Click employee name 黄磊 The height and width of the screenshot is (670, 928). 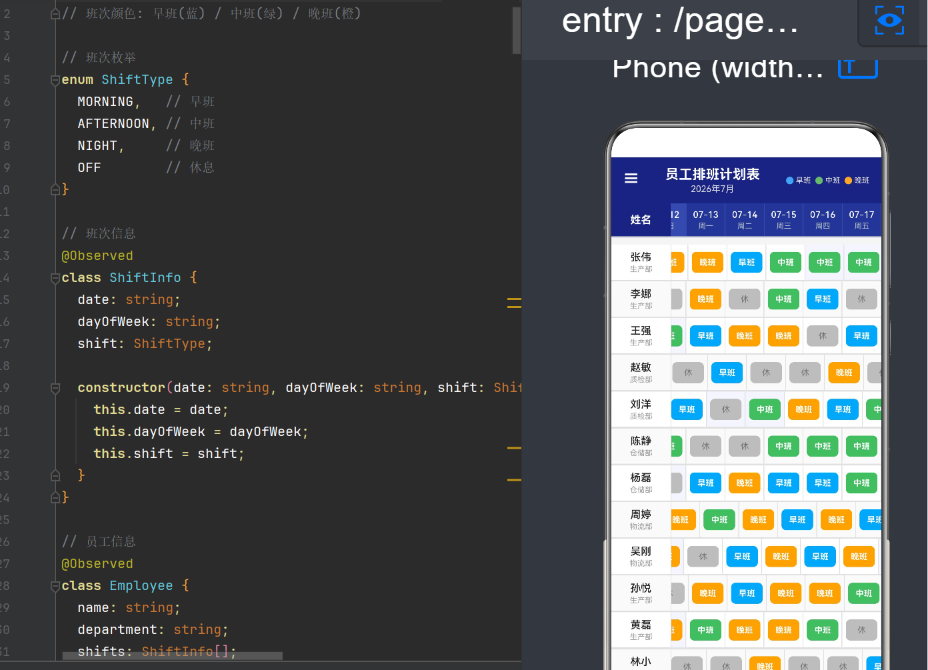[640, 624]
